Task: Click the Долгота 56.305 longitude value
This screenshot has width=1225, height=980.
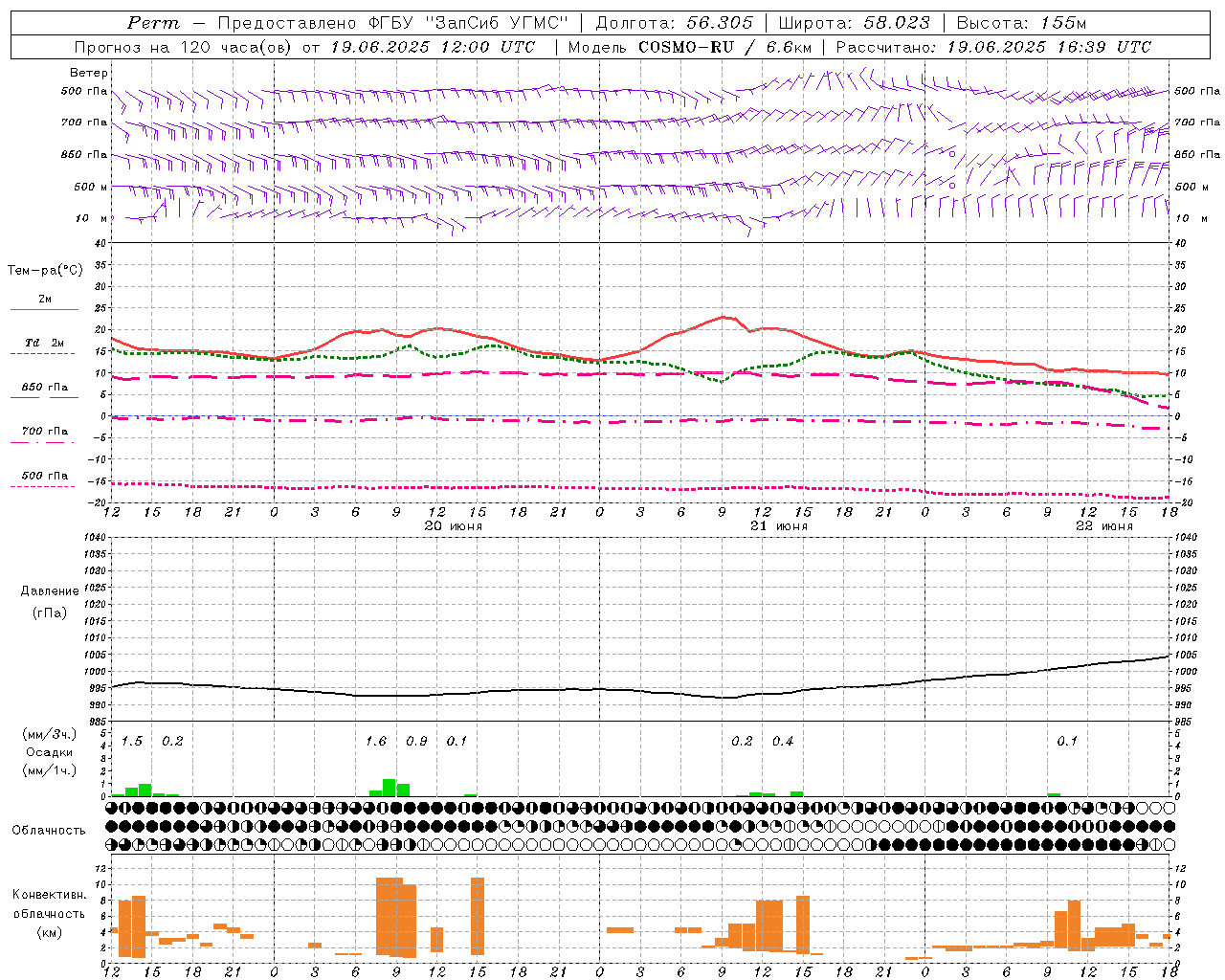Action: pyautogui.click(x=720, y=23)
